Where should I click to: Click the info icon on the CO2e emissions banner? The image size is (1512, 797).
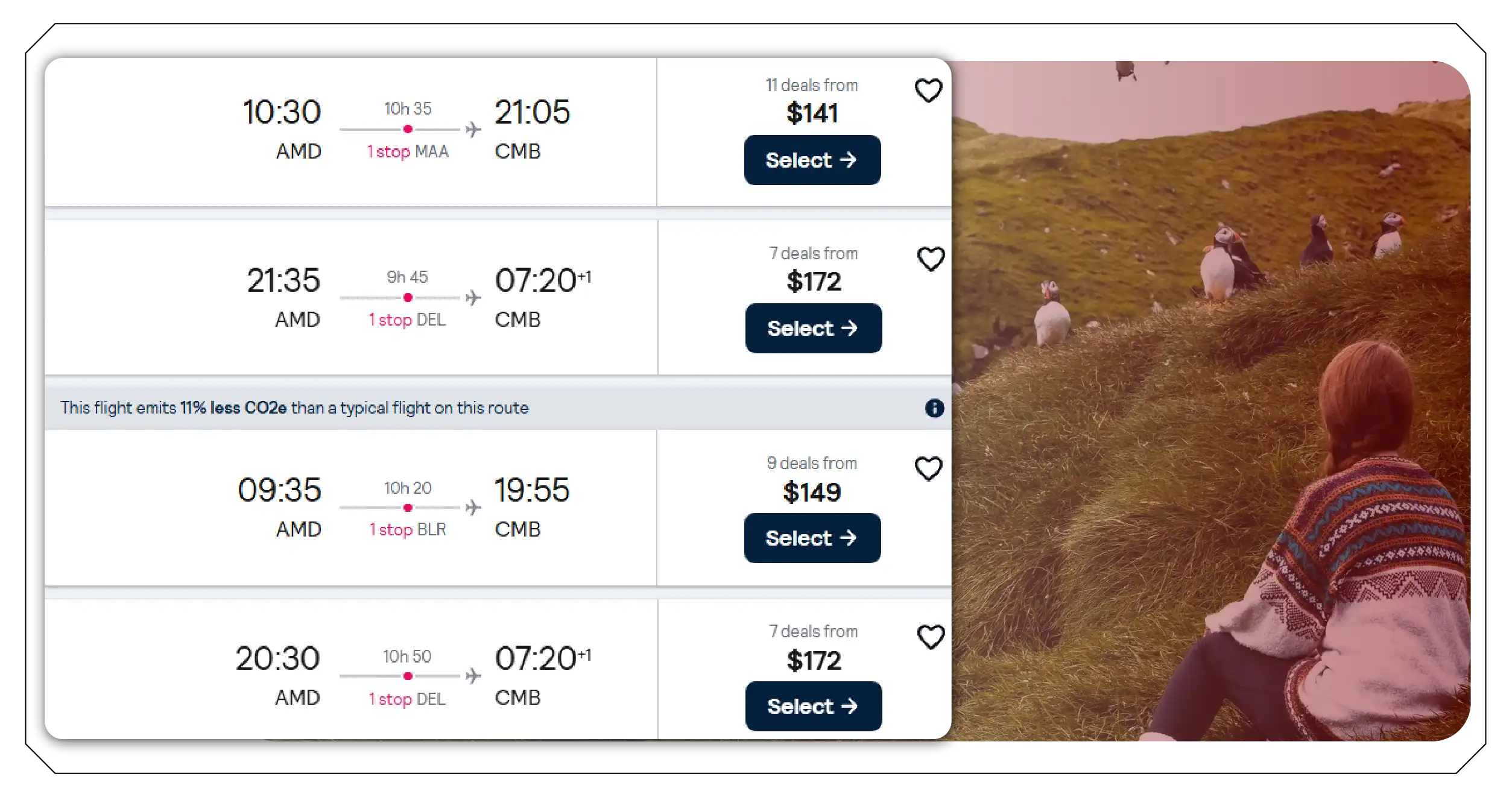coord(932,408)
